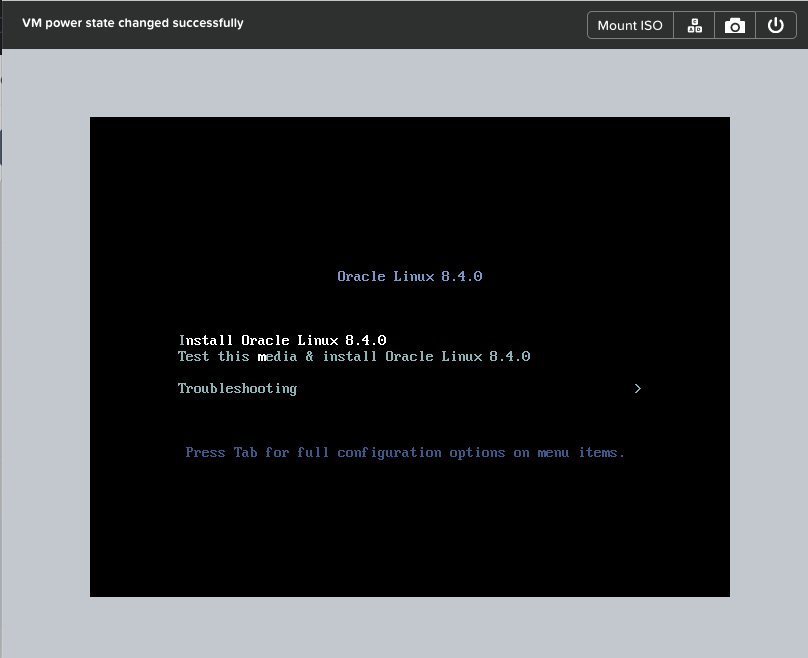Click the Oracle Linux 8.4.0 title text
Screen dimensions: 808x658
410,276
